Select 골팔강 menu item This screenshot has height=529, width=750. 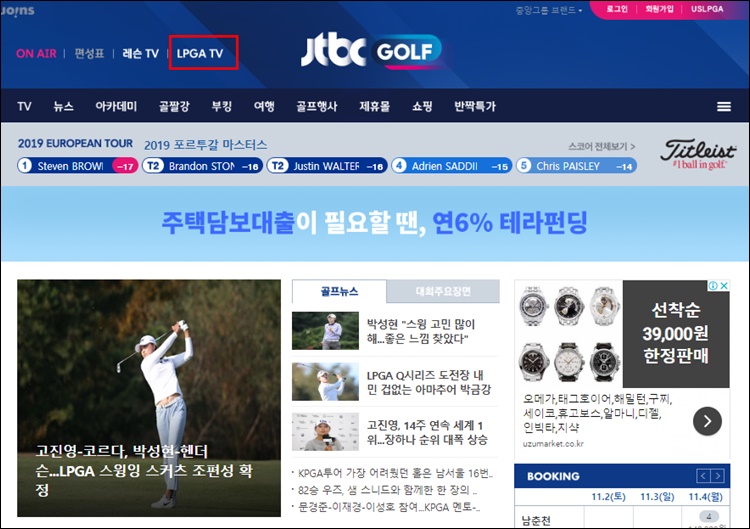[x=174, y=106]
